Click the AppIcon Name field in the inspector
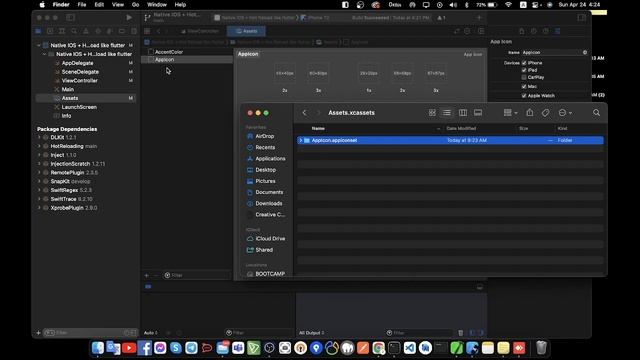 click(554, 52)
